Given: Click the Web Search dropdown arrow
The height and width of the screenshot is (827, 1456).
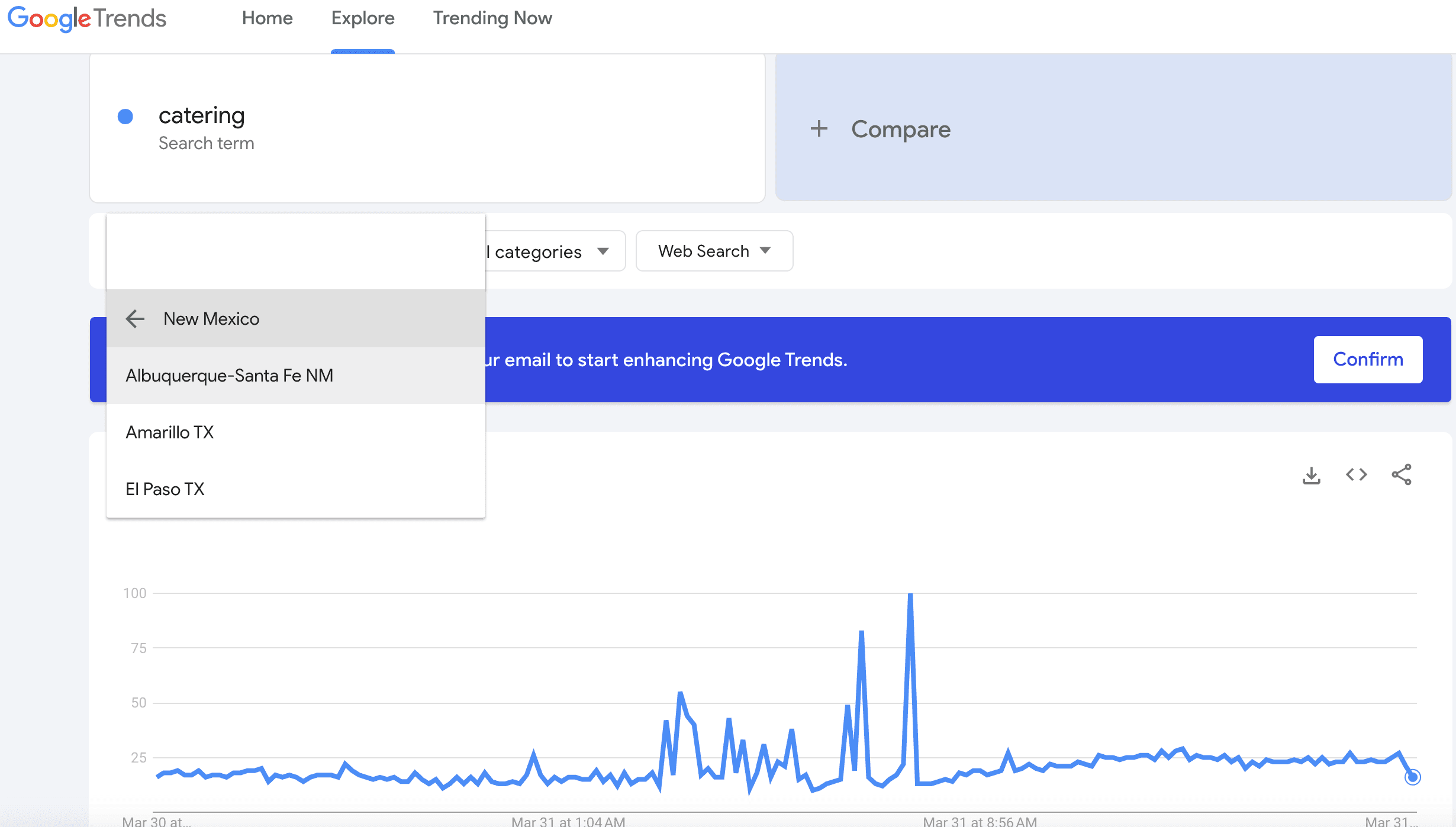Looking at the screenshot, I should [x=765, y=251].
